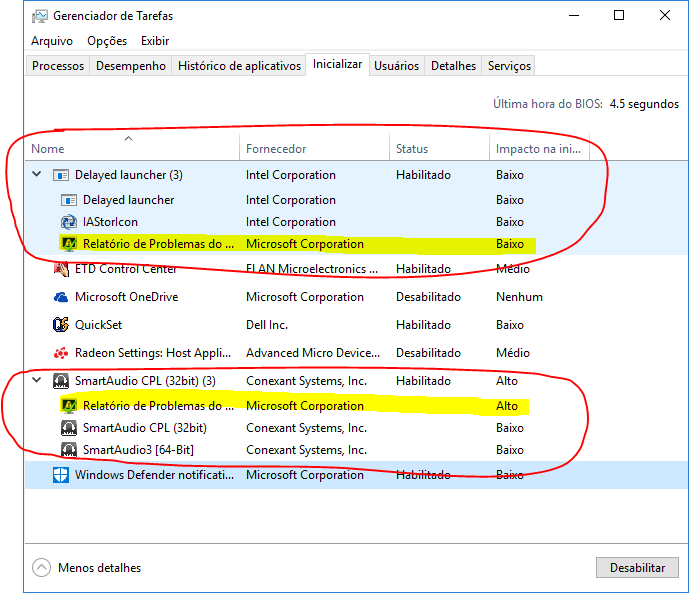Viewport: 689px width, 593px height.
Task: Click Dell Inc. vendor cell
Action: (x=267, y=325)
